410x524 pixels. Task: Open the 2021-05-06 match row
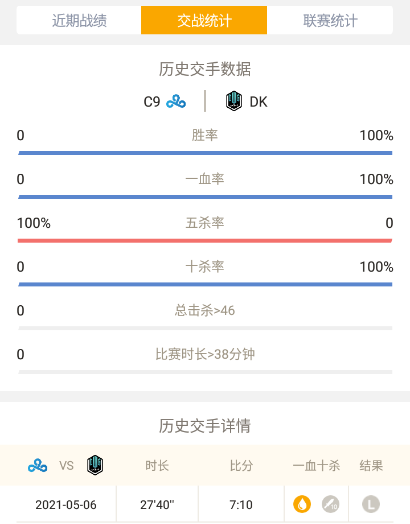coord(205,505)
